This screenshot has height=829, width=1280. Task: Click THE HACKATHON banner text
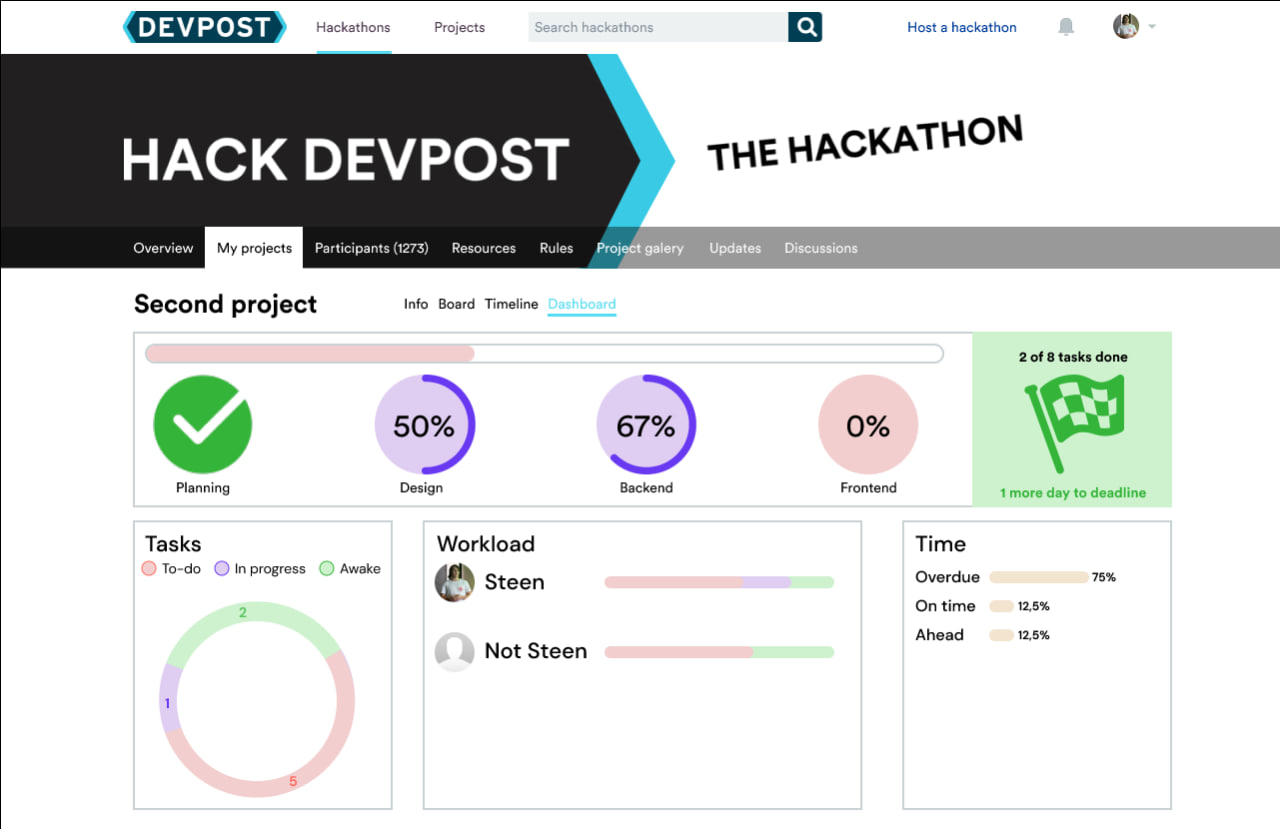(866, 142)
